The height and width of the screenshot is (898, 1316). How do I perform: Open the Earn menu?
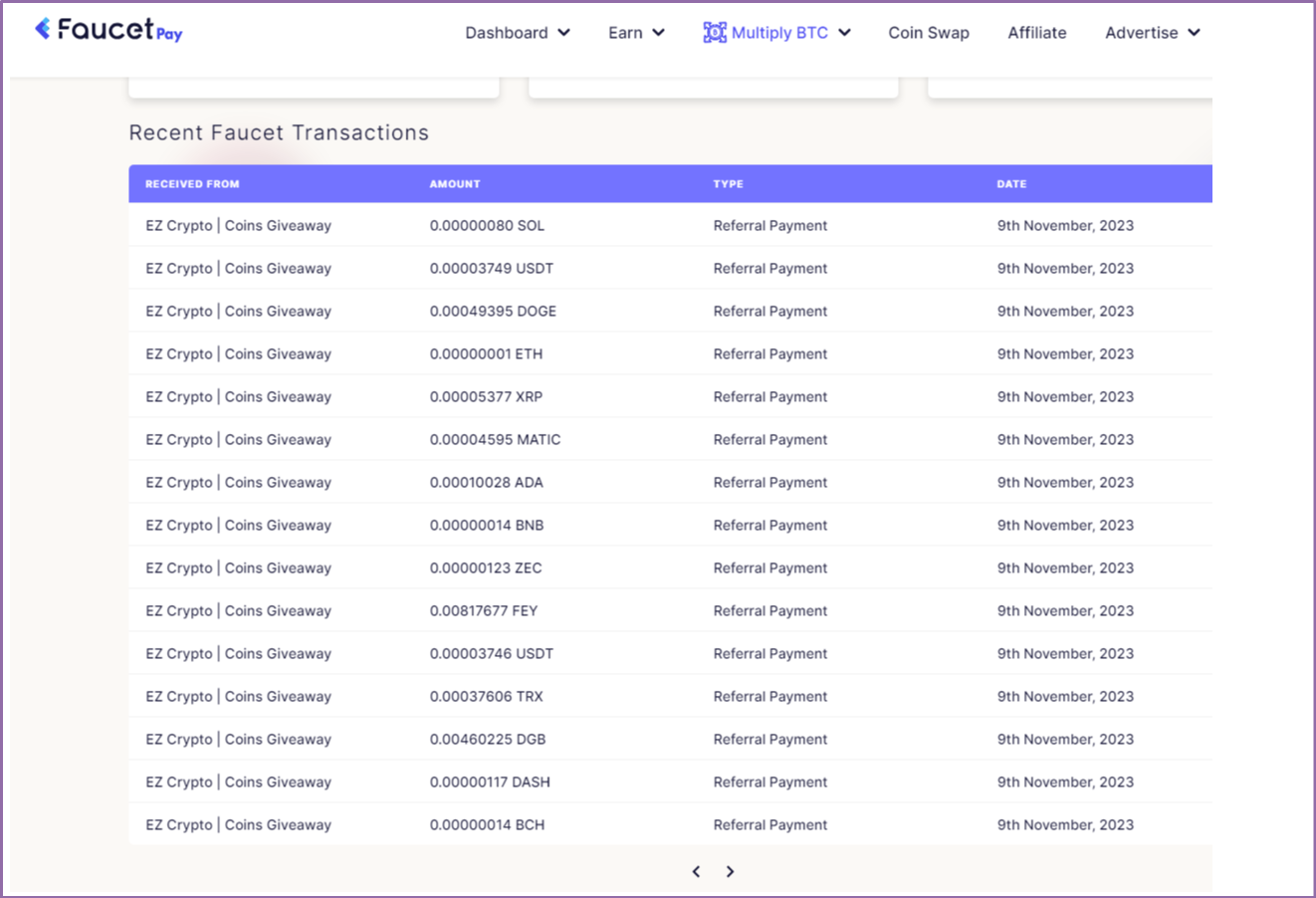636,33
